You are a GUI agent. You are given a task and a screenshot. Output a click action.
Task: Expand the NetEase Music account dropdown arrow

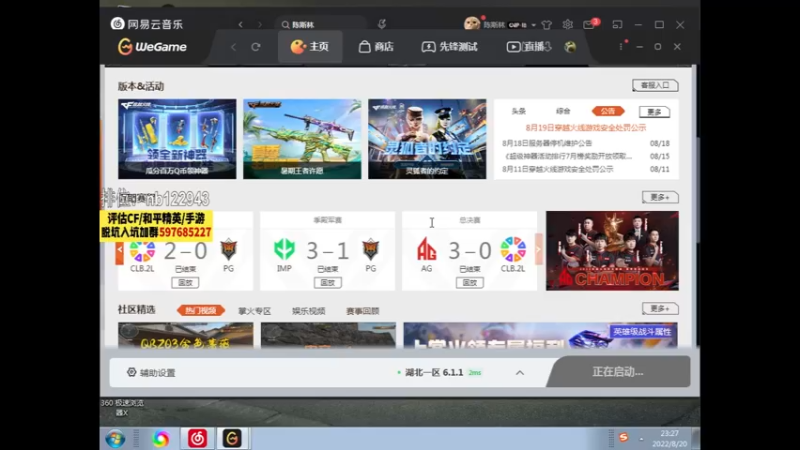pos(534,25)
